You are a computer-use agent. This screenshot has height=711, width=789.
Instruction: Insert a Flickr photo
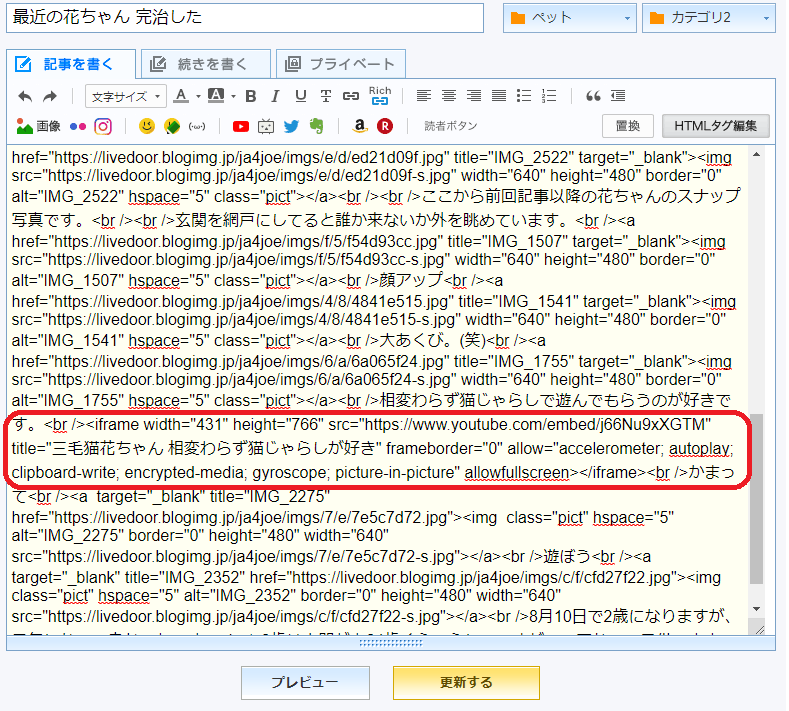[x=77, y=126]
